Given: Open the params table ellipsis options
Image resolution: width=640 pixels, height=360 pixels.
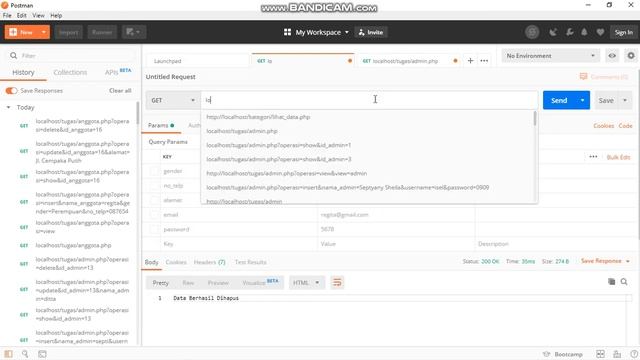Looking at the screenshot, I should [593, 157].
